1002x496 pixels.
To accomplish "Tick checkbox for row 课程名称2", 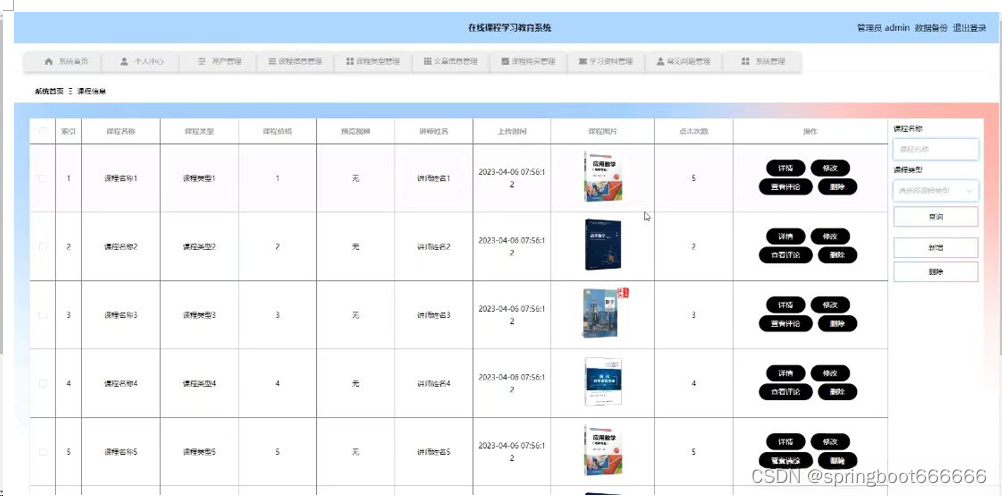I will (x=43, y=246).
